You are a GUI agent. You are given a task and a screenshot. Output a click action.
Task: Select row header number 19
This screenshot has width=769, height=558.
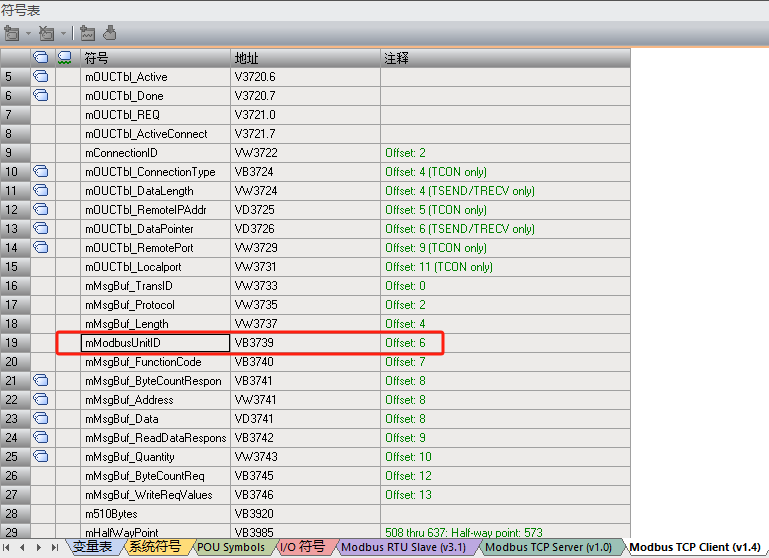(15, 342)
